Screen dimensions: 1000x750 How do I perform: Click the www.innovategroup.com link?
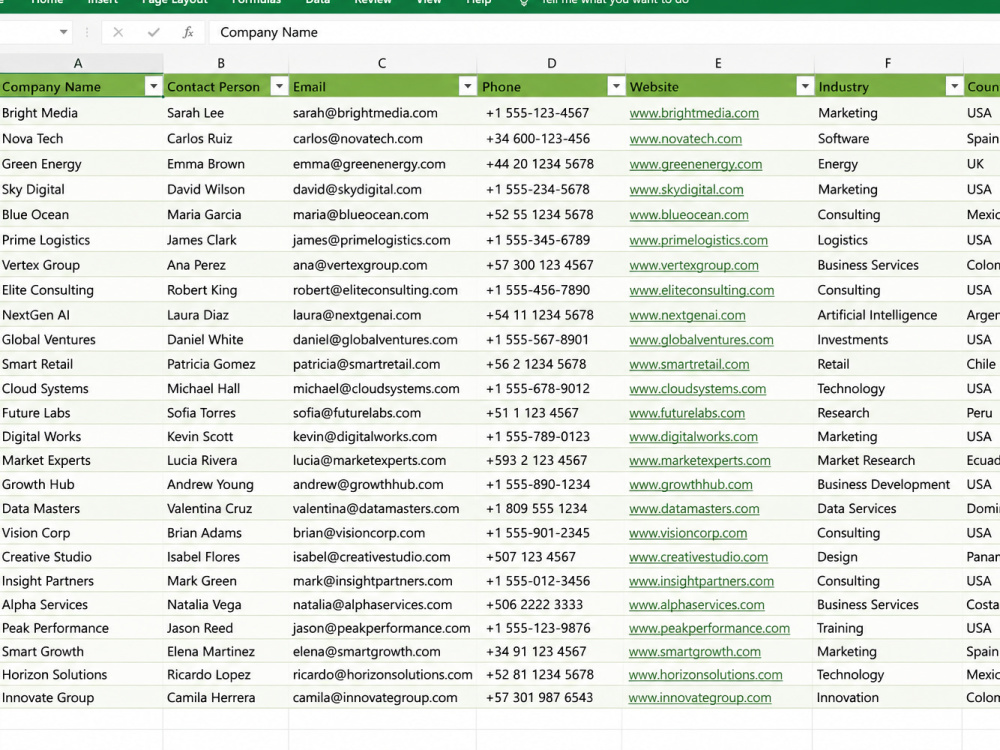tap(700, 698)
